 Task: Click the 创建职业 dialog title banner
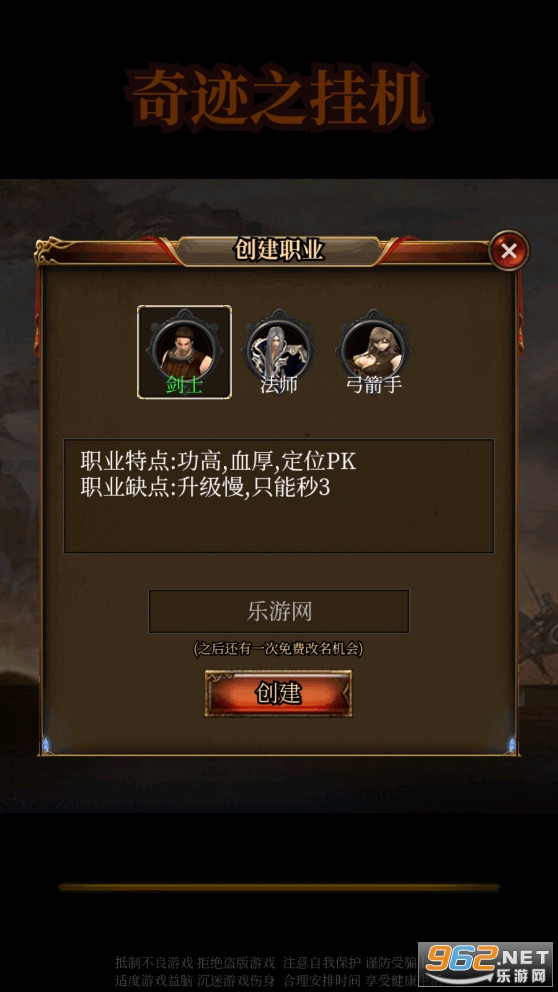(278, 251)
